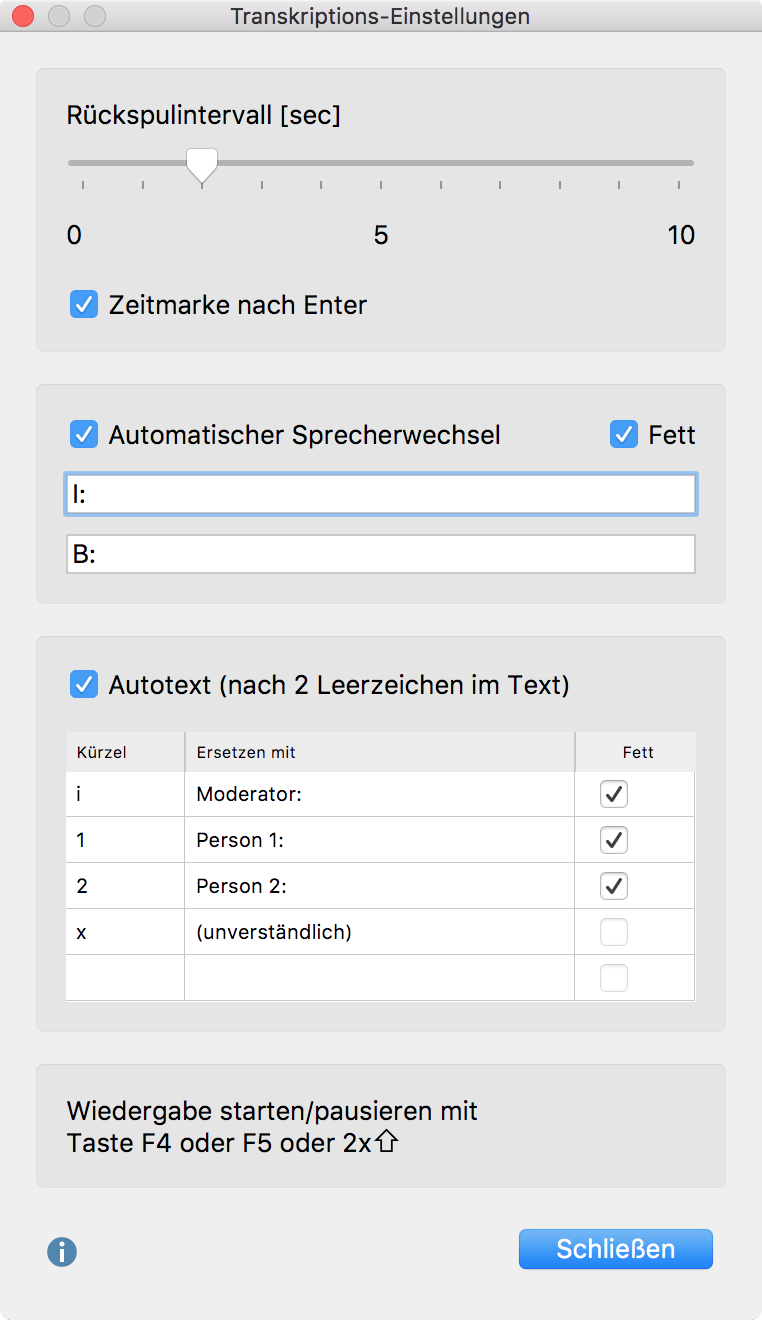Select the Kürzel cell with 1
Viewport: 762px width, 1320px height.
coord(125,840)
